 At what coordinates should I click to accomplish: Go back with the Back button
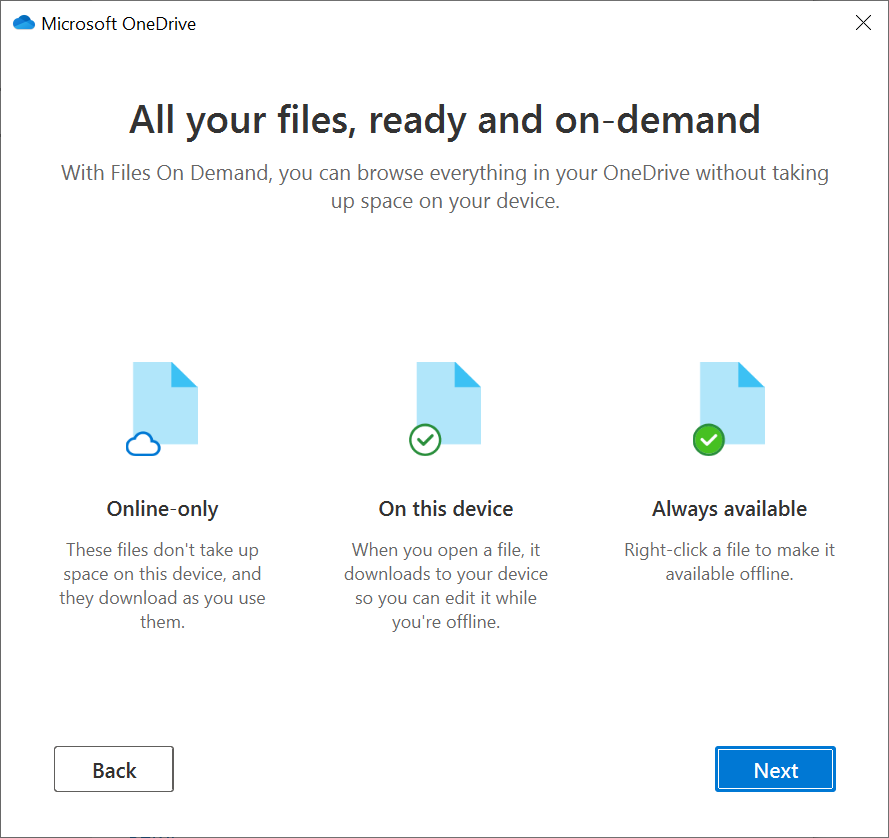(x=113, y=769)
